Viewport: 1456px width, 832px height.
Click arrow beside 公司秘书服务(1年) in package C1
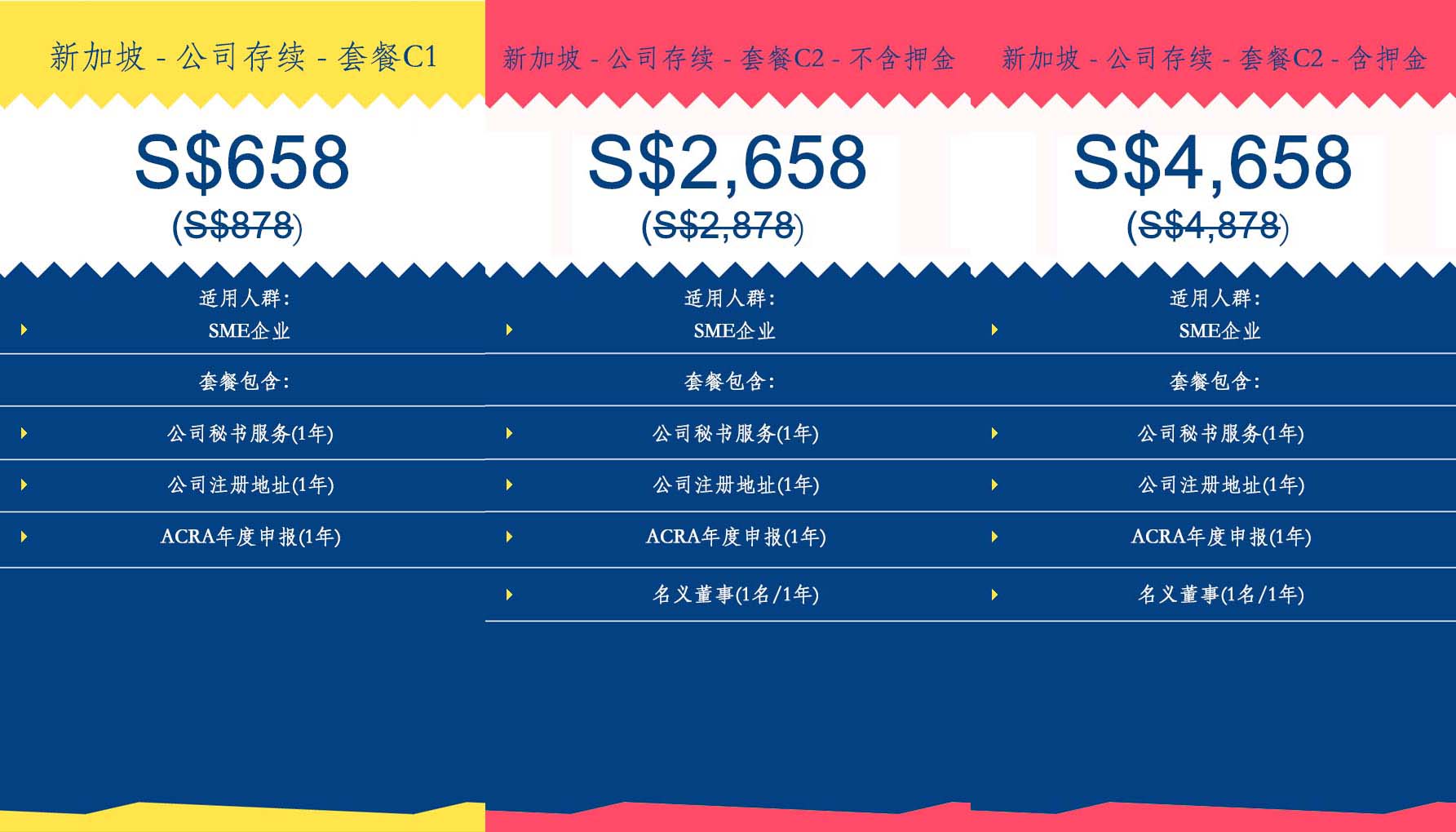[24, 433]
